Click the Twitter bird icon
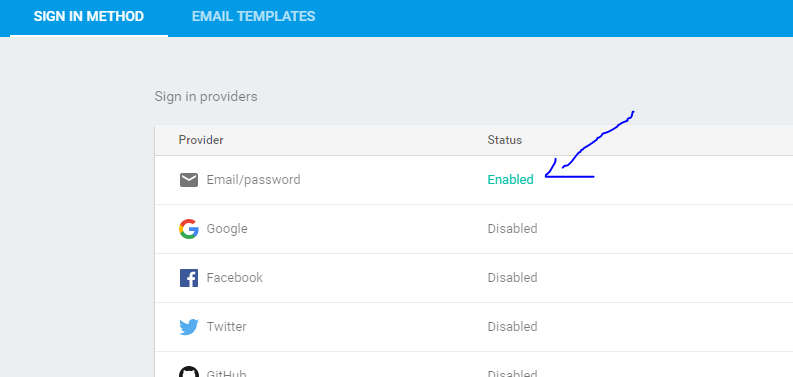Screen dimensions: 793x377 pos(189,327)
